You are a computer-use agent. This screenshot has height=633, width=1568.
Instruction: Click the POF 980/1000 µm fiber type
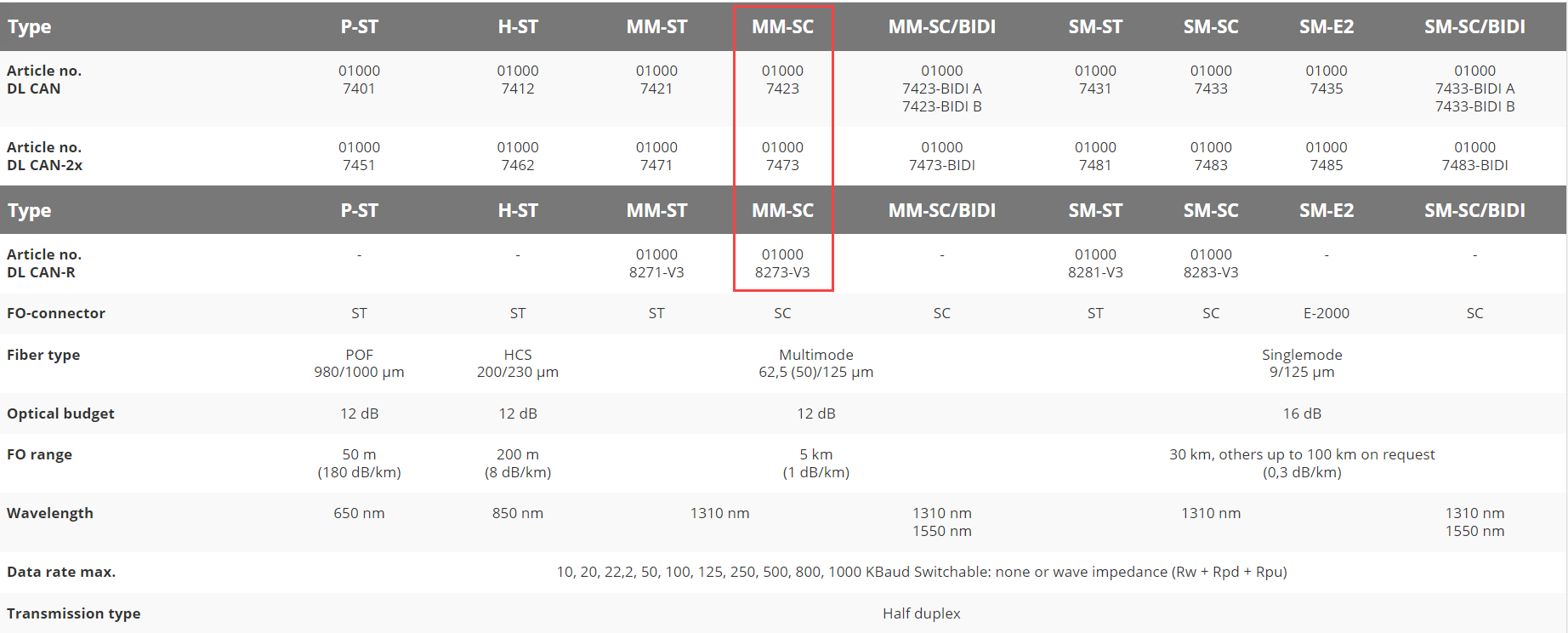click(359, 363)
